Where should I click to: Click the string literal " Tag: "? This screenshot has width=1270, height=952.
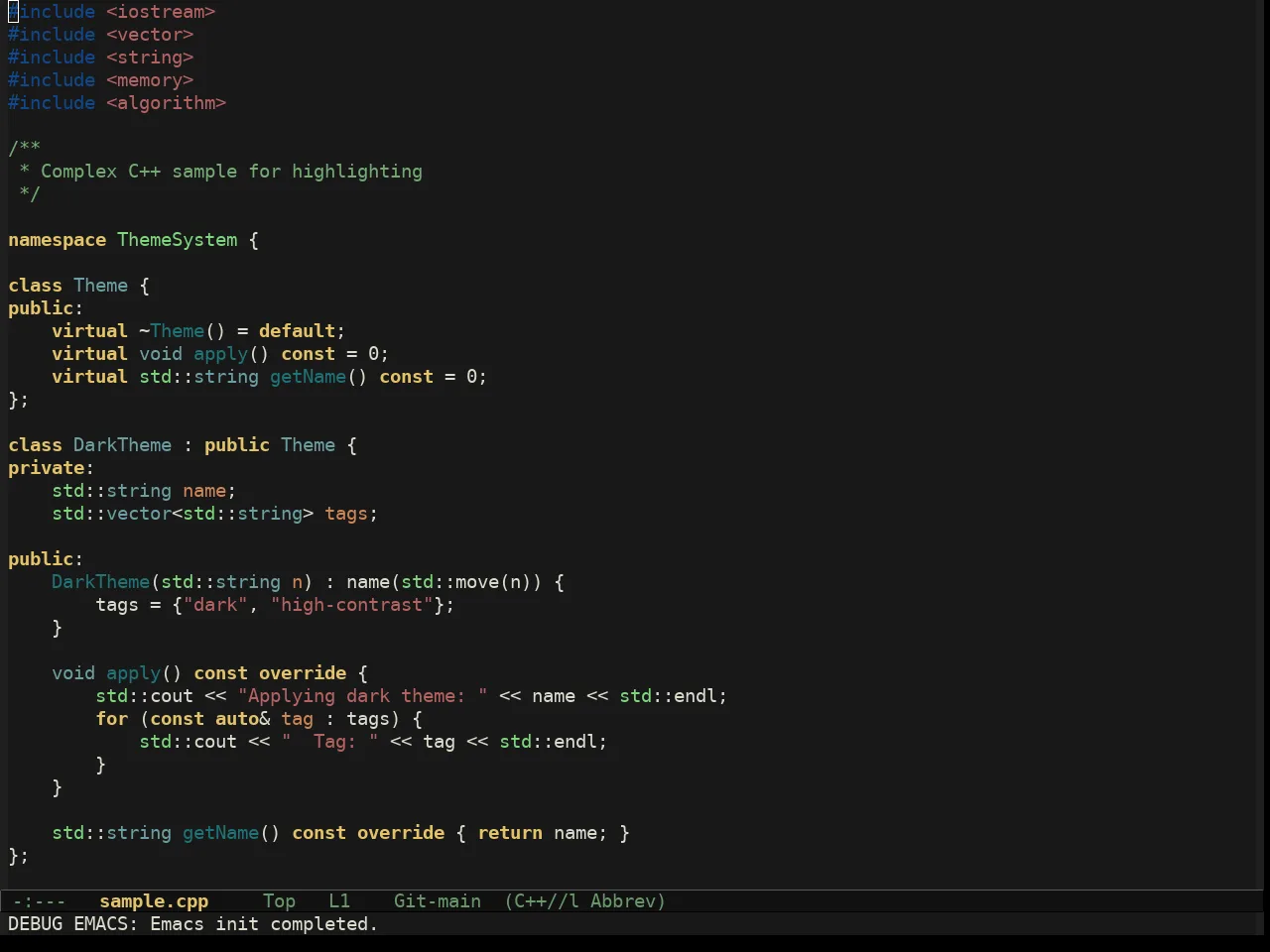329,742
